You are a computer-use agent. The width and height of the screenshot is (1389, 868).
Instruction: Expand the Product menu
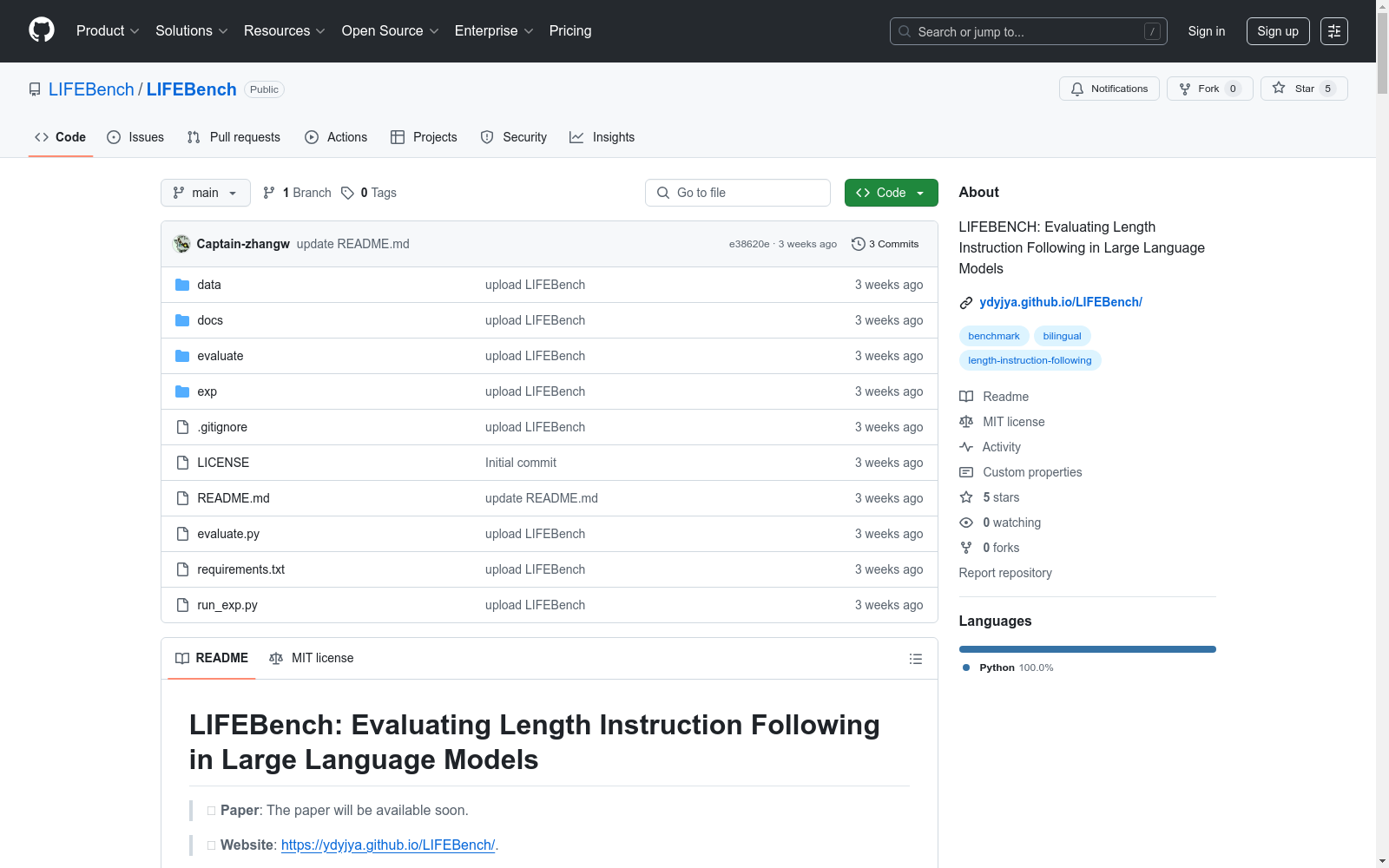point(108,31)
